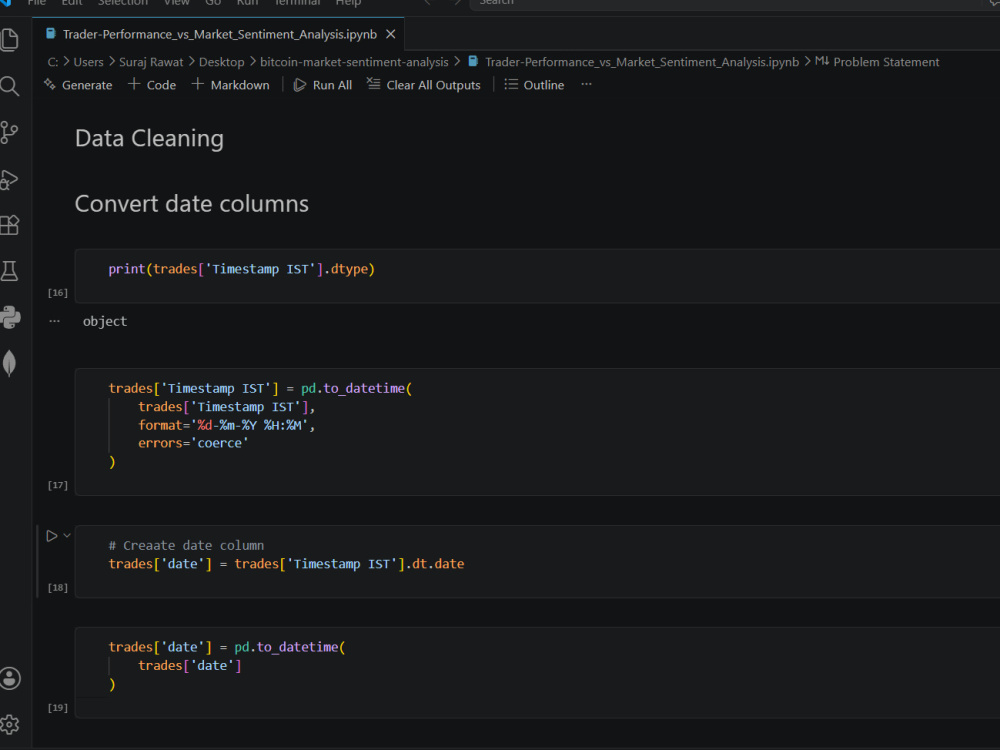Open notebook toolbar more actions ellipsis
Image resolution: width=1000 pixels, height=750 pixels.
[586, 84]
